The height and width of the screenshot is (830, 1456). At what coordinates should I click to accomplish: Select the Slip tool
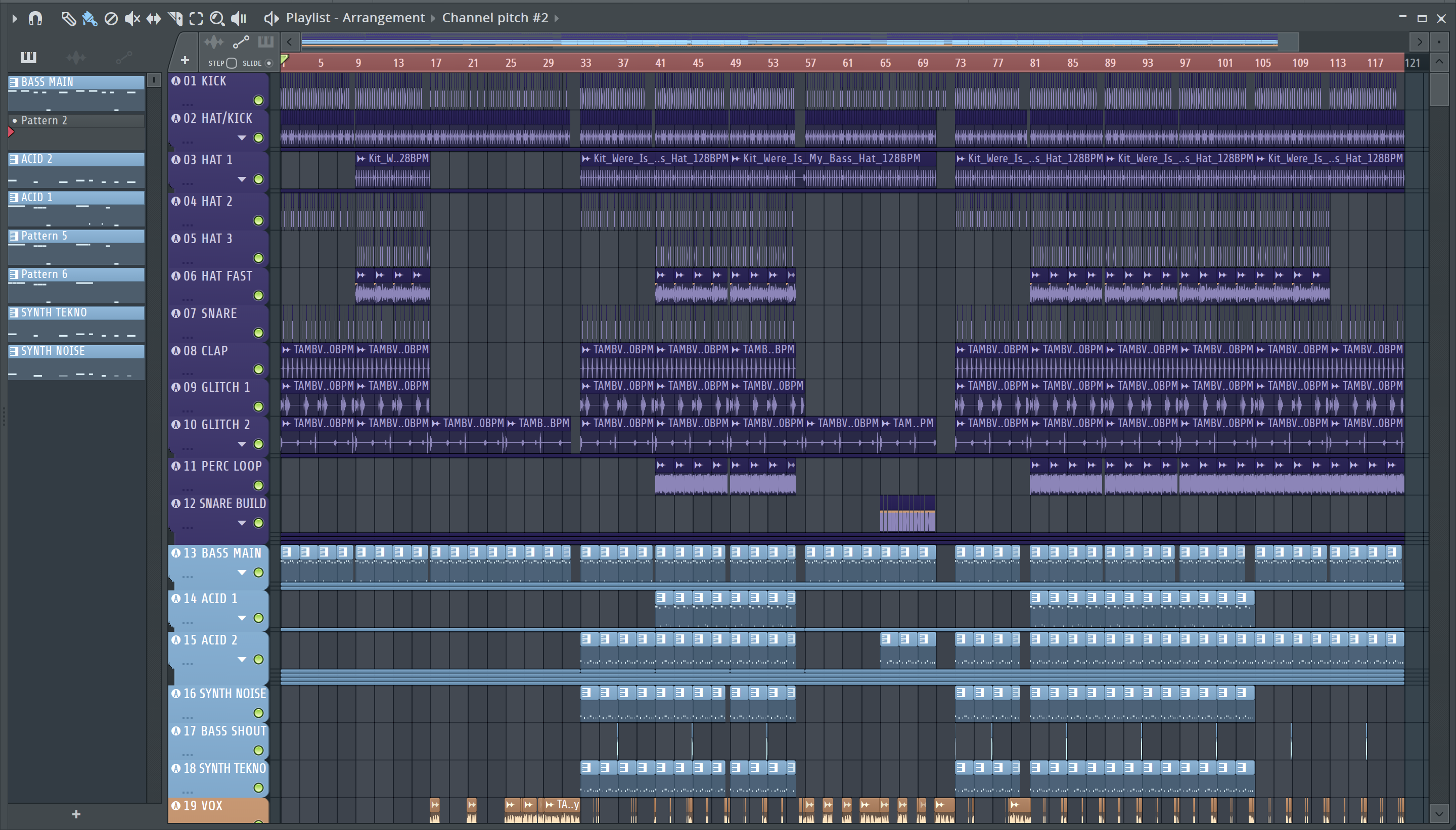[153, 19]
